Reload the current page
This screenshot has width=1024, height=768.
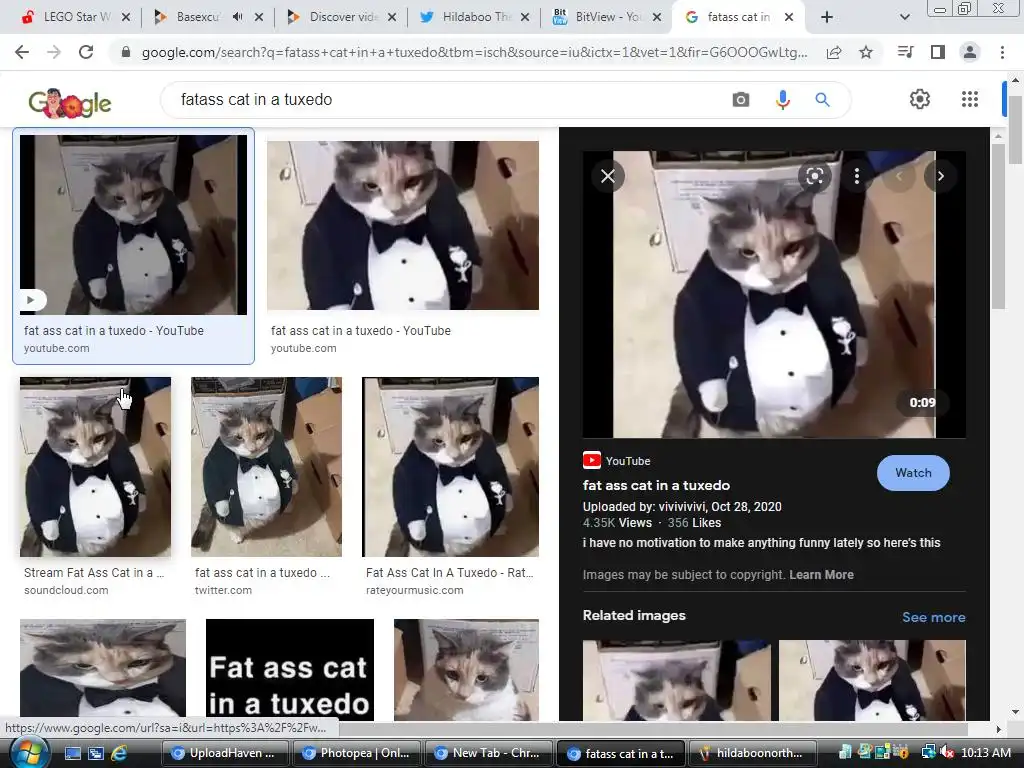tap(86, 52)
